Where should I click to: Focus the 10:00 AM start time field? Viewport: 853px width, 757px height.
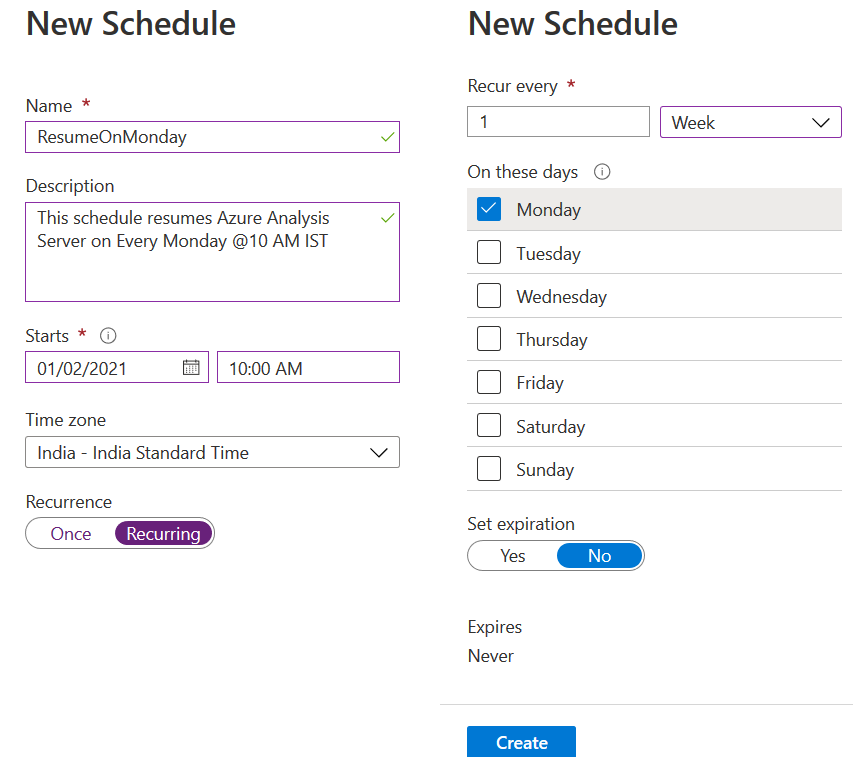(308, 368)
